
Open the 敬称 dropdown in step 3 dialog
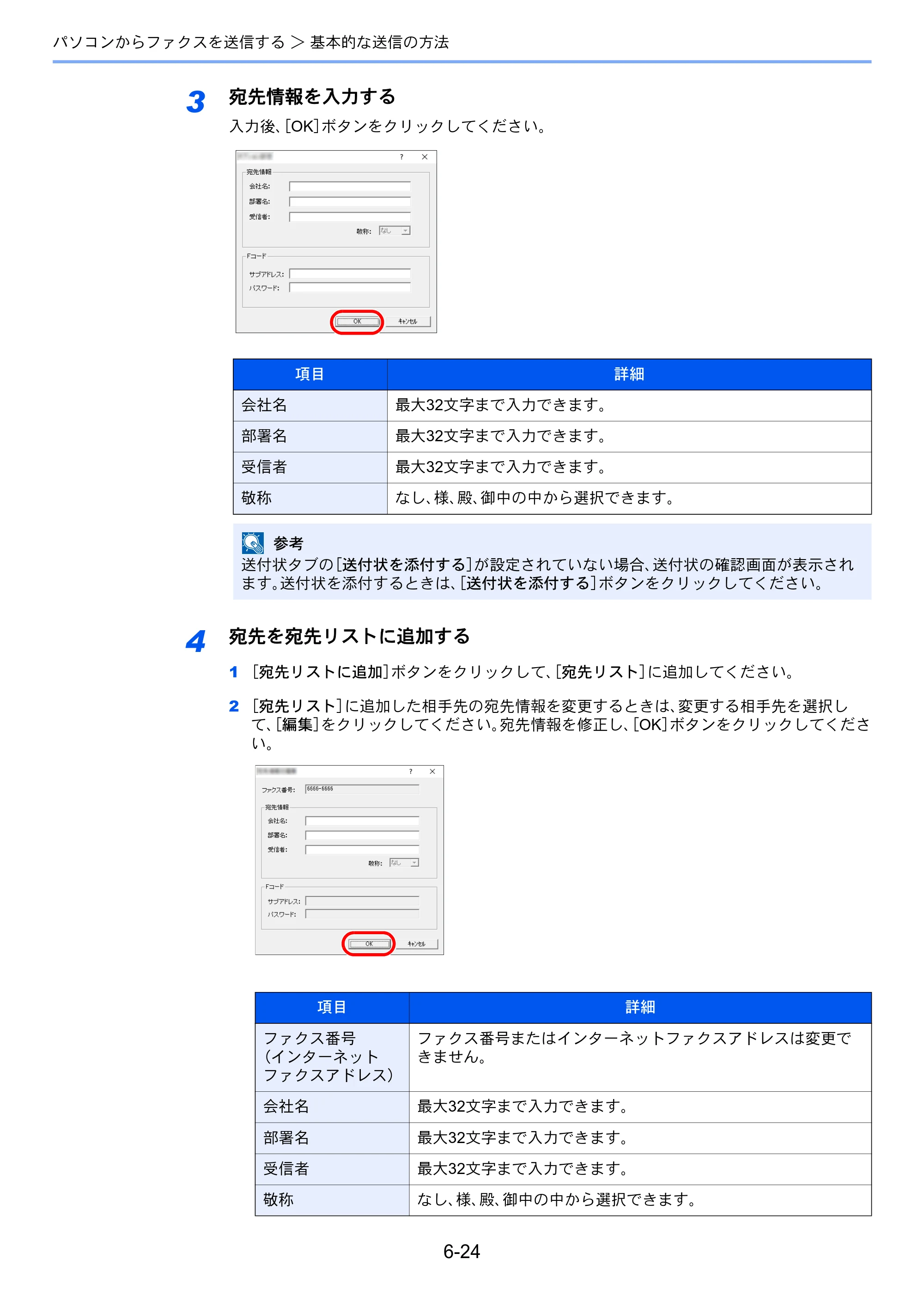point(395,231)
